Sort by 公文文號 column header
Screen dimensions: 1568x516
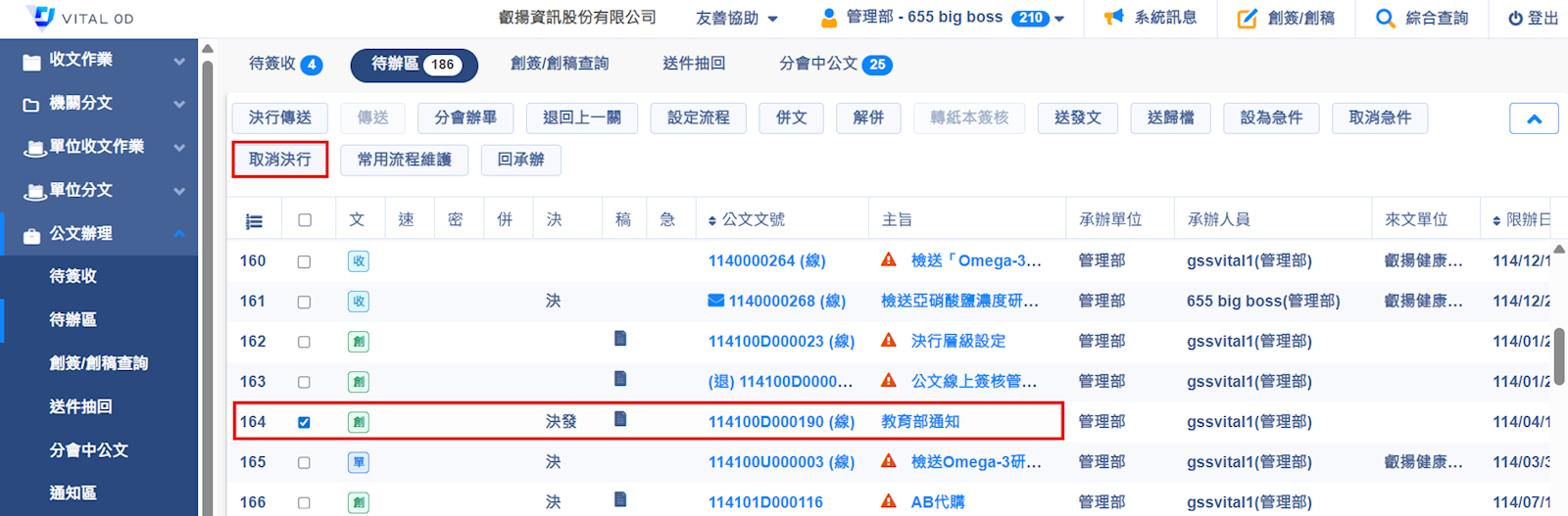746,220
